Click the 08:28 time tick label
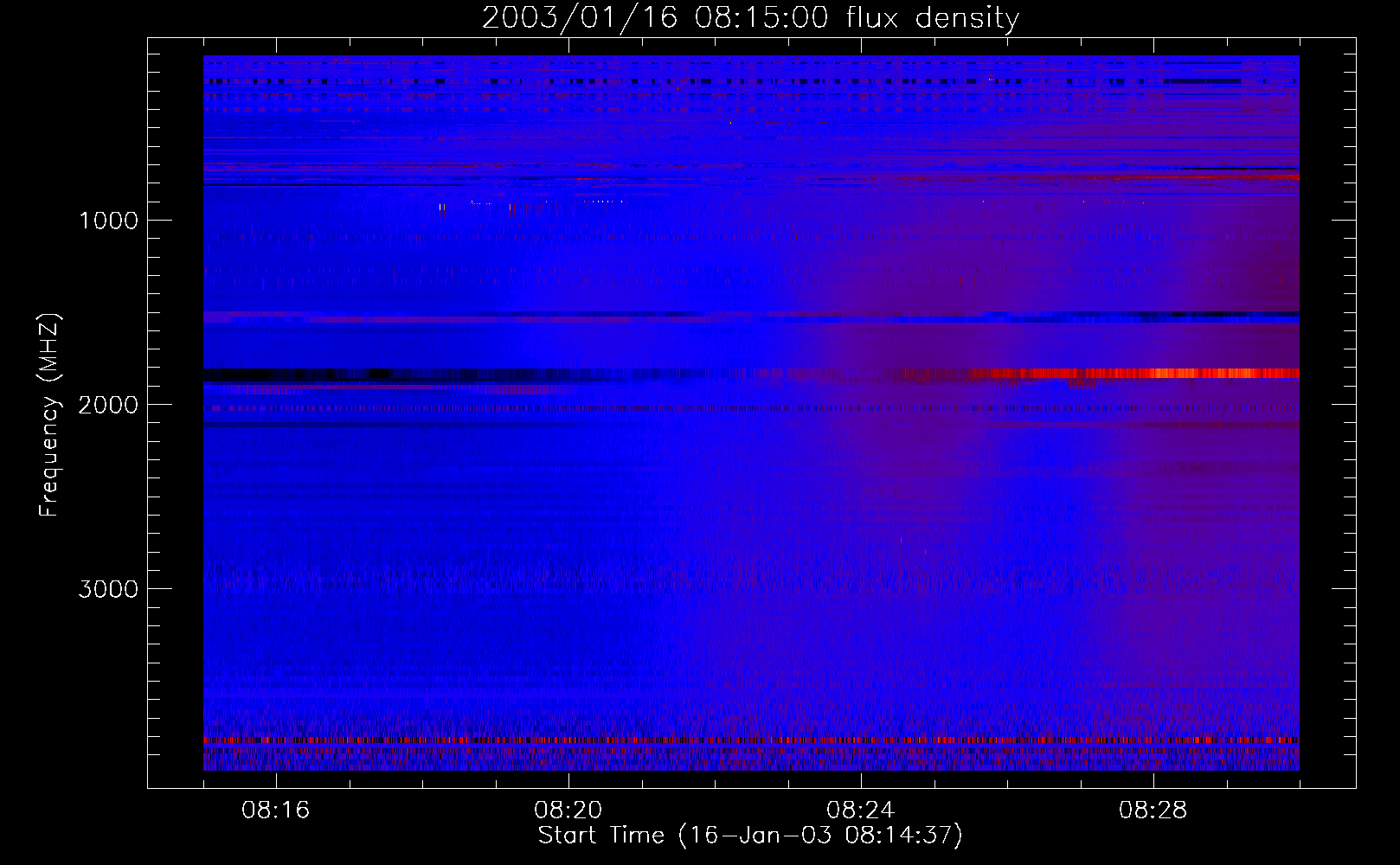 pos(1153,811)
